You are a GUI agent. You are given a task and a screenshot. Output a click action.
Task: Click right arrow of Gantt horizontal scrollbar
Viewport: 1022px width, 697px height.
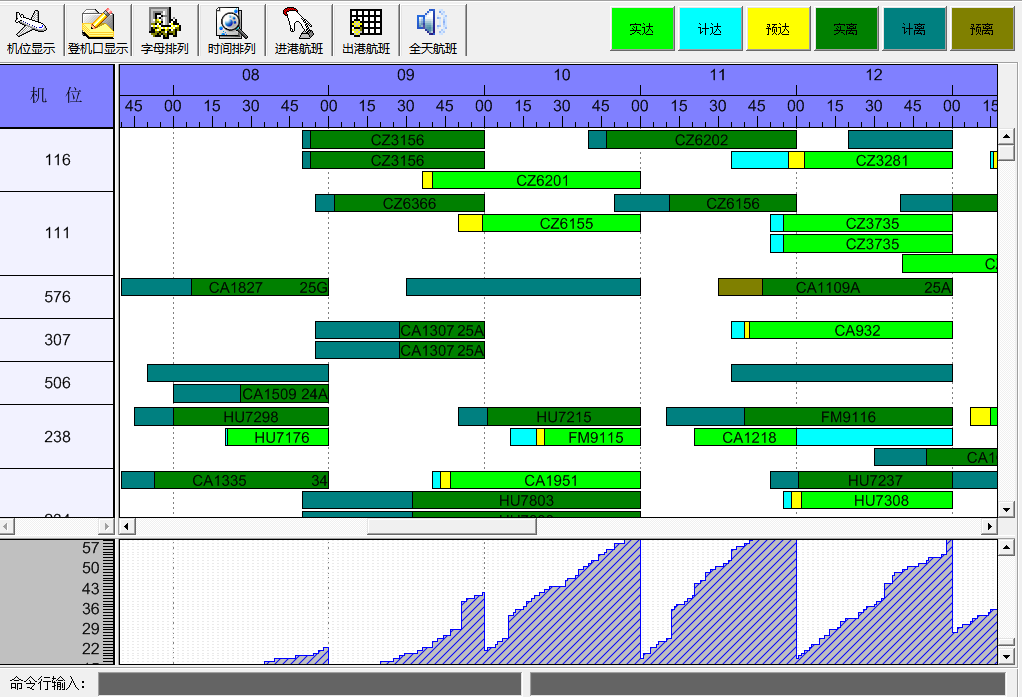[991, 526]
